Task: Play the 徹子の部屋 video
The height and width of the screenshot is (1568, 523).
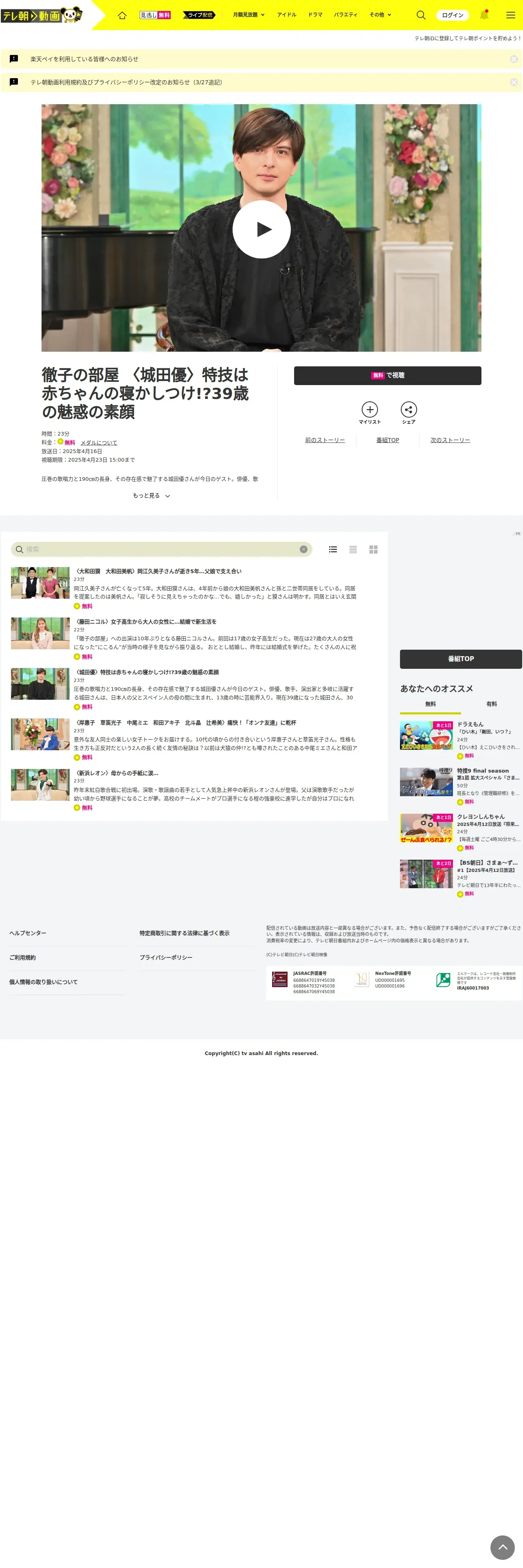Action: [261, 230]
